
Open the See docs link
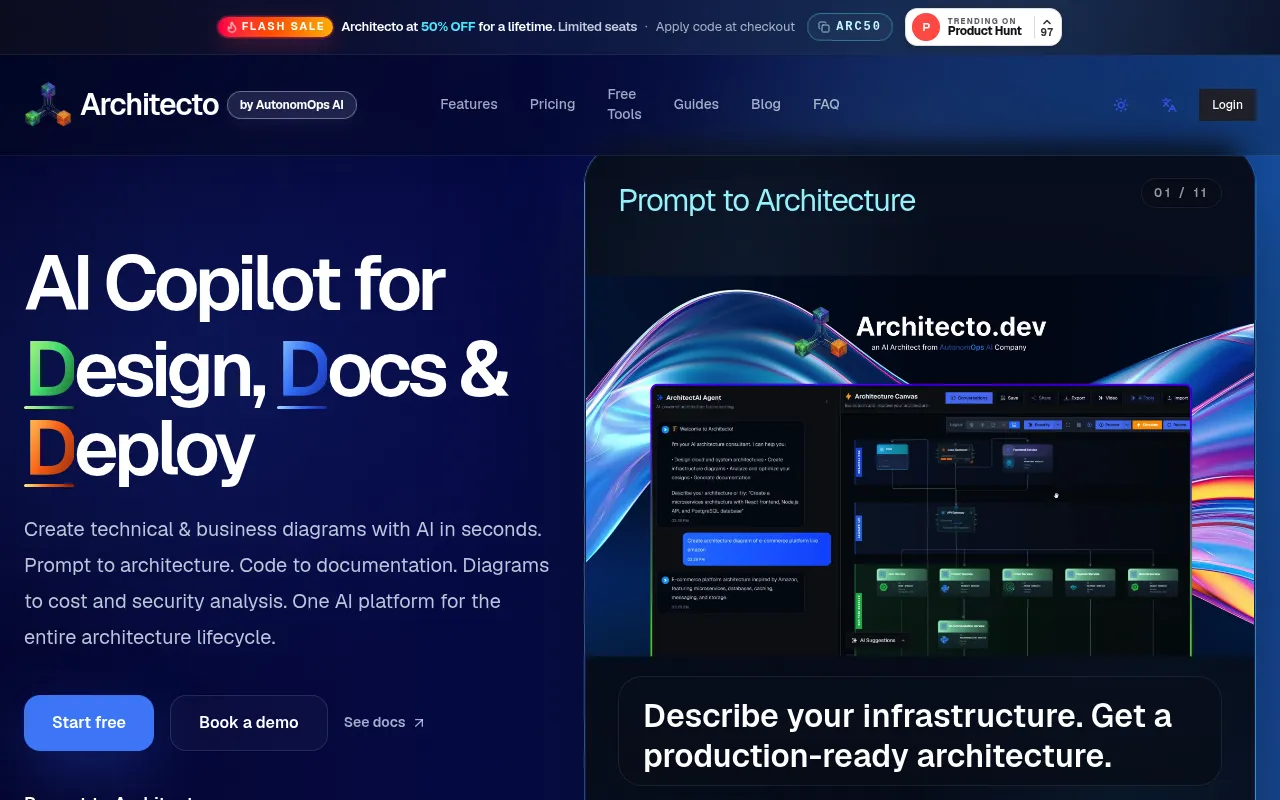tap(384, 722)
